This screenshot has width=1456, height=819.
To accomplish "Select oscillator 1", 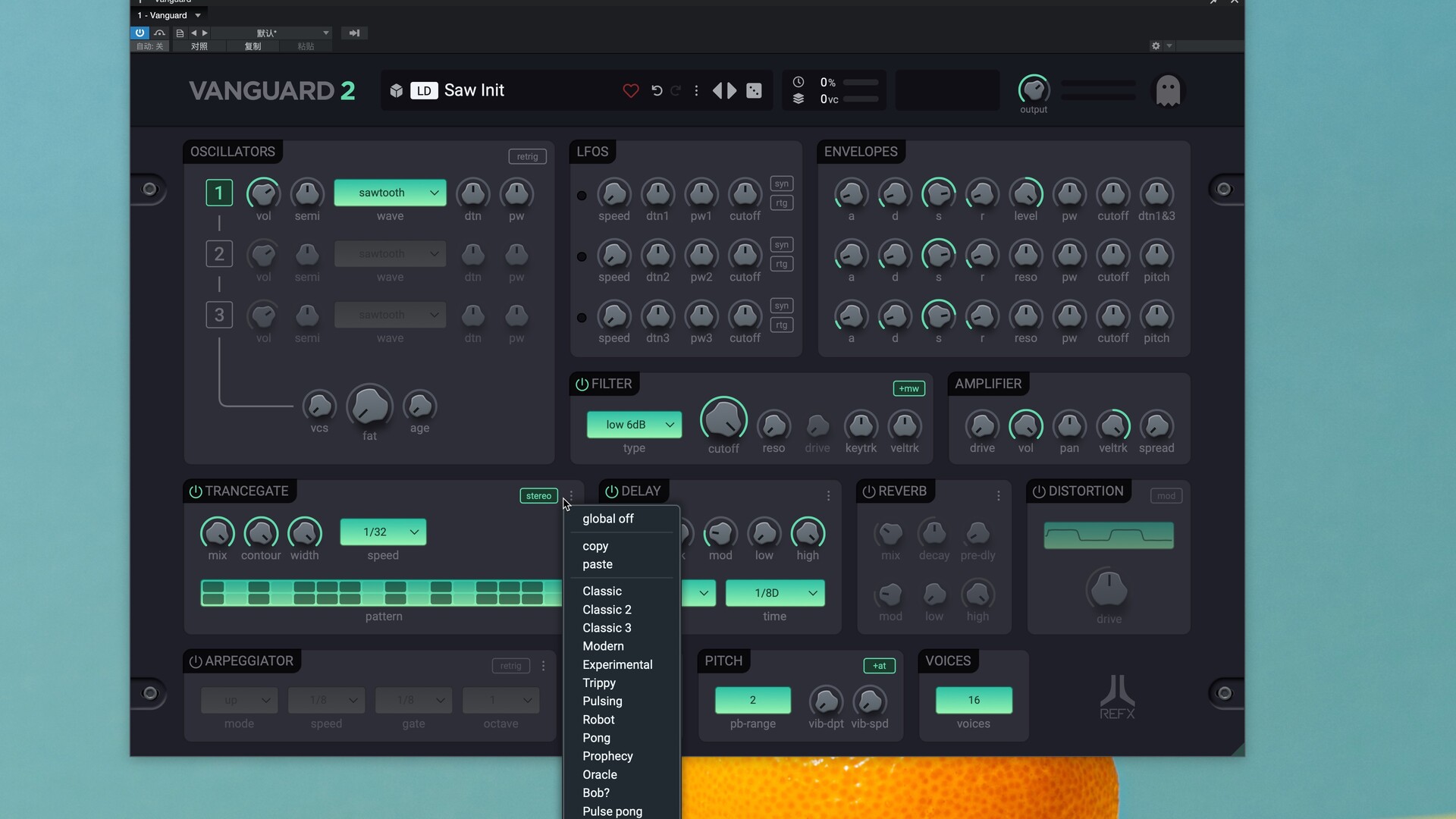I will pos(219,193).
